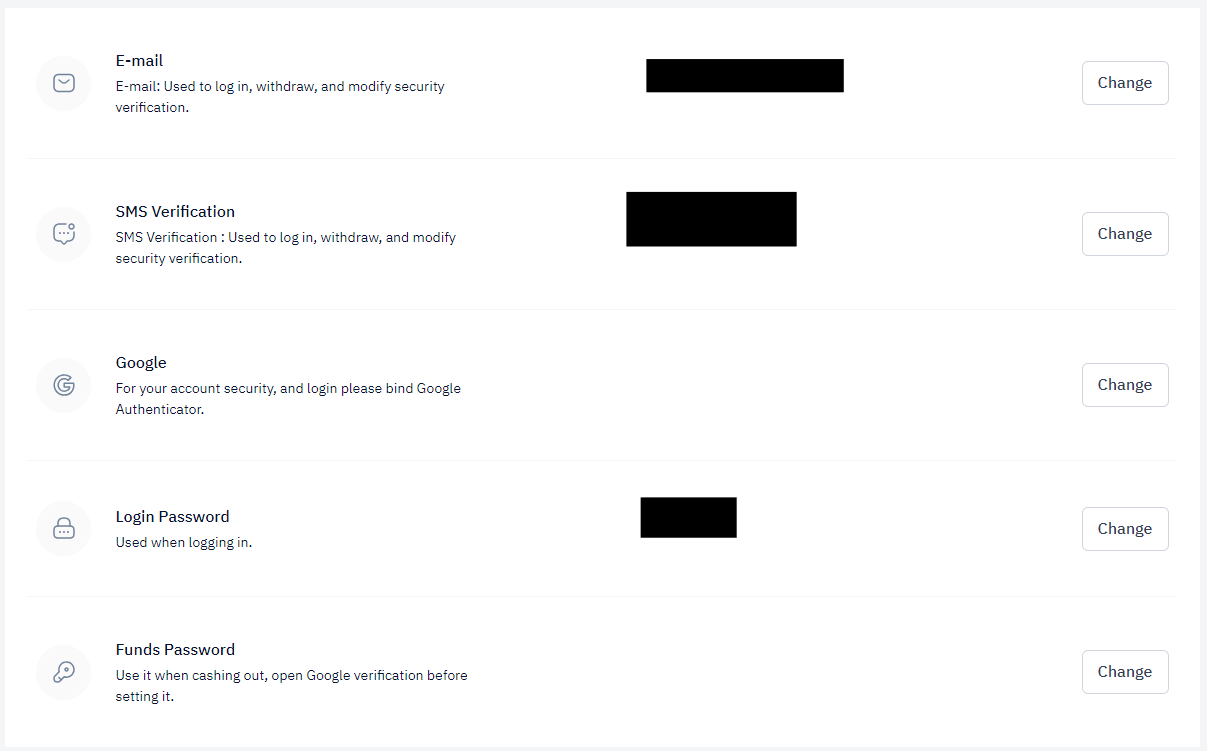Image resolution: width=1207 pixels, height=751 pixels.
Task: Click the "Use it when cashing out" description
Action: pyautogui.click(x=291, y=686)
